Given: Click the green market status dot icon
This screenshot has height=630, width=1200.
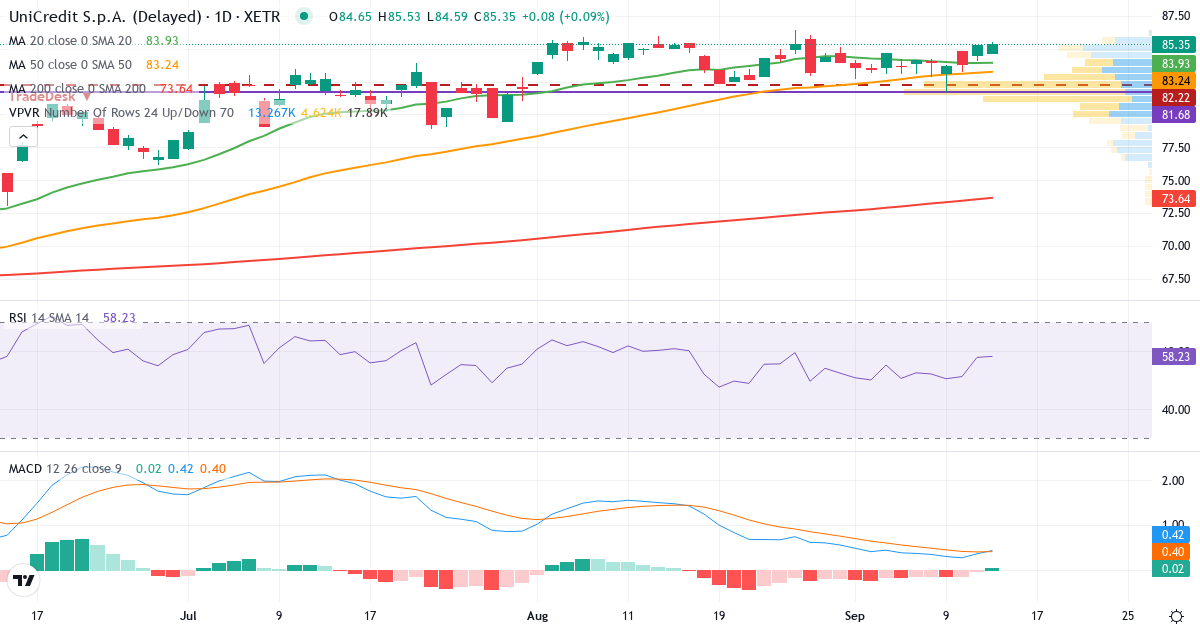Looking at the screenshot, I should click(x=304, y=16).
